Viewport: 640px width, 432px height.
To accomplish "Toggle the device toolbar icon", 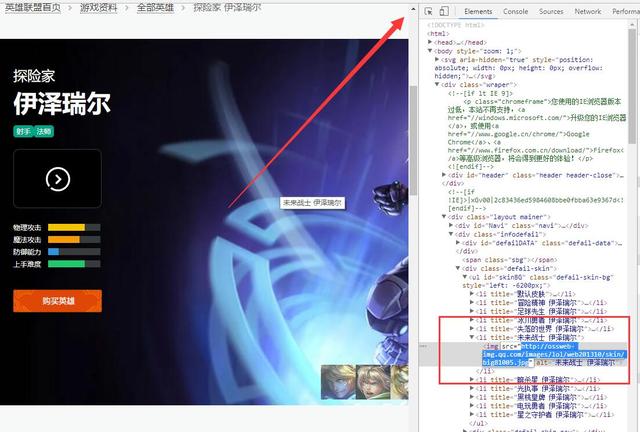I will click(444, 11).
